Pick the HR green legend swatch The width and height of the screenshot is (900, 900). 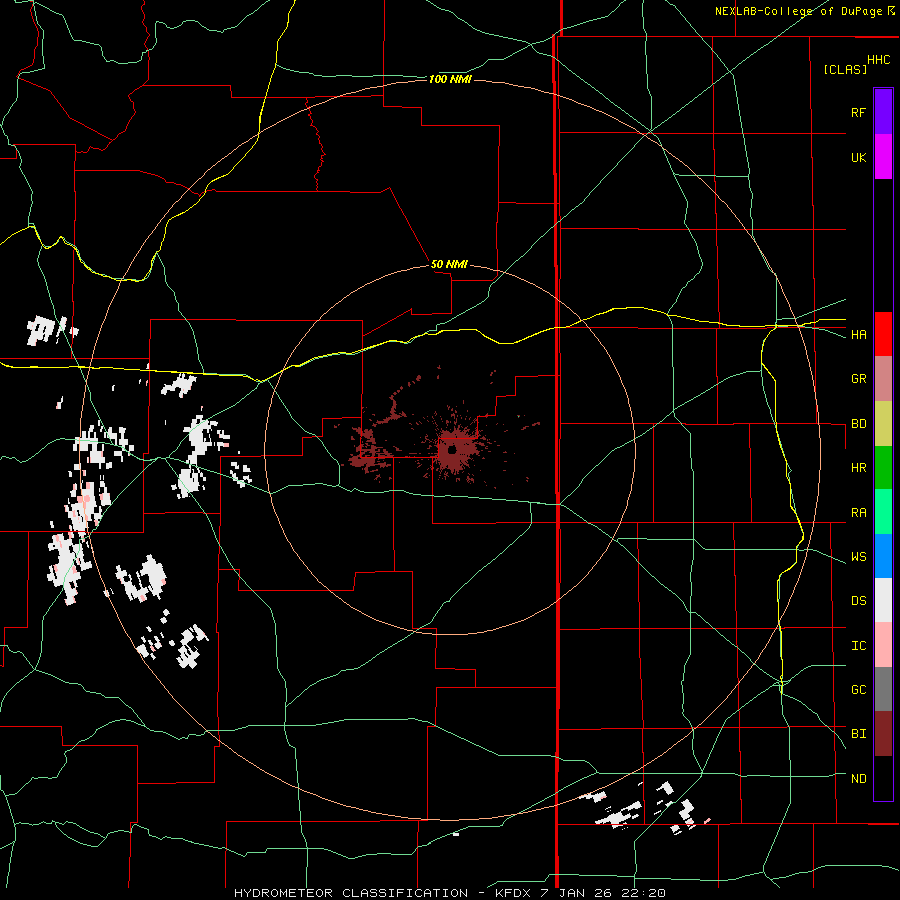click(883, 468)
